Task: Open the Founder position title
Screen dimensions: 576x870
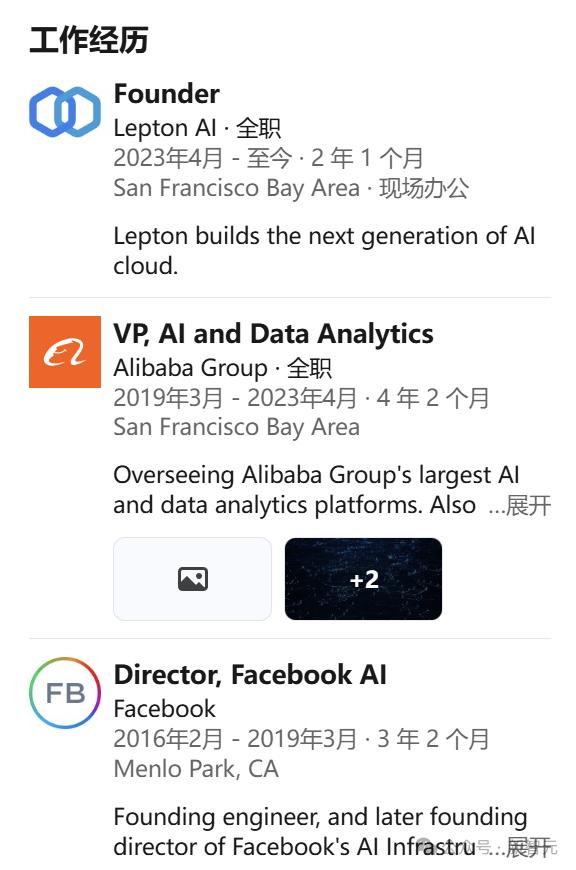Action: 166,94
